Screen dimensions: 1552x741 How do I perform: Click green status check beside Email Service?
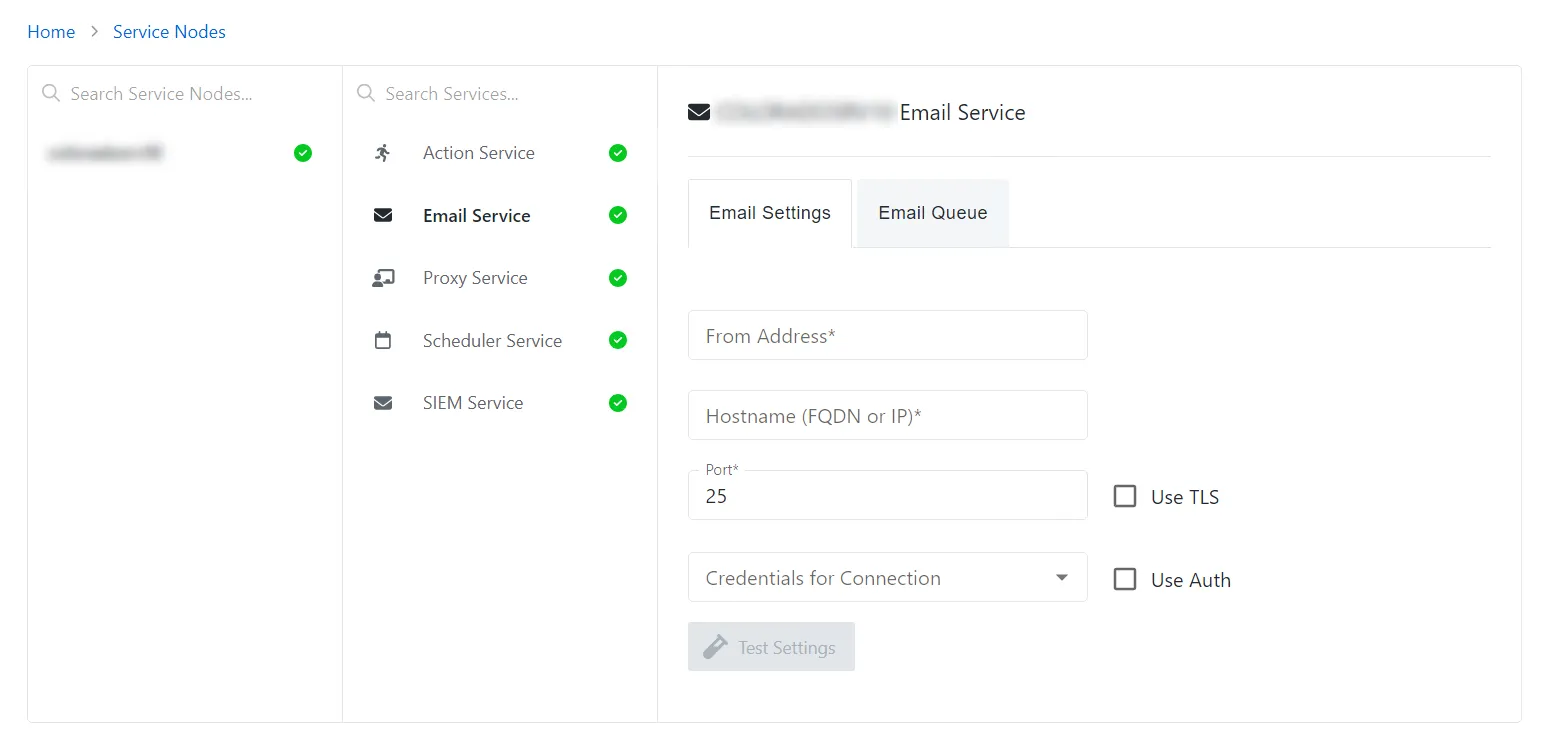618,215
